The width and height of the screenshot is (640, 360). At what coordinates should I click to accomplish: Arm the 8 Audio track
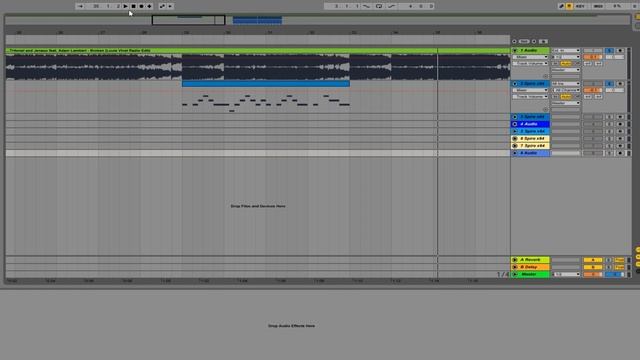pos(620,153)
